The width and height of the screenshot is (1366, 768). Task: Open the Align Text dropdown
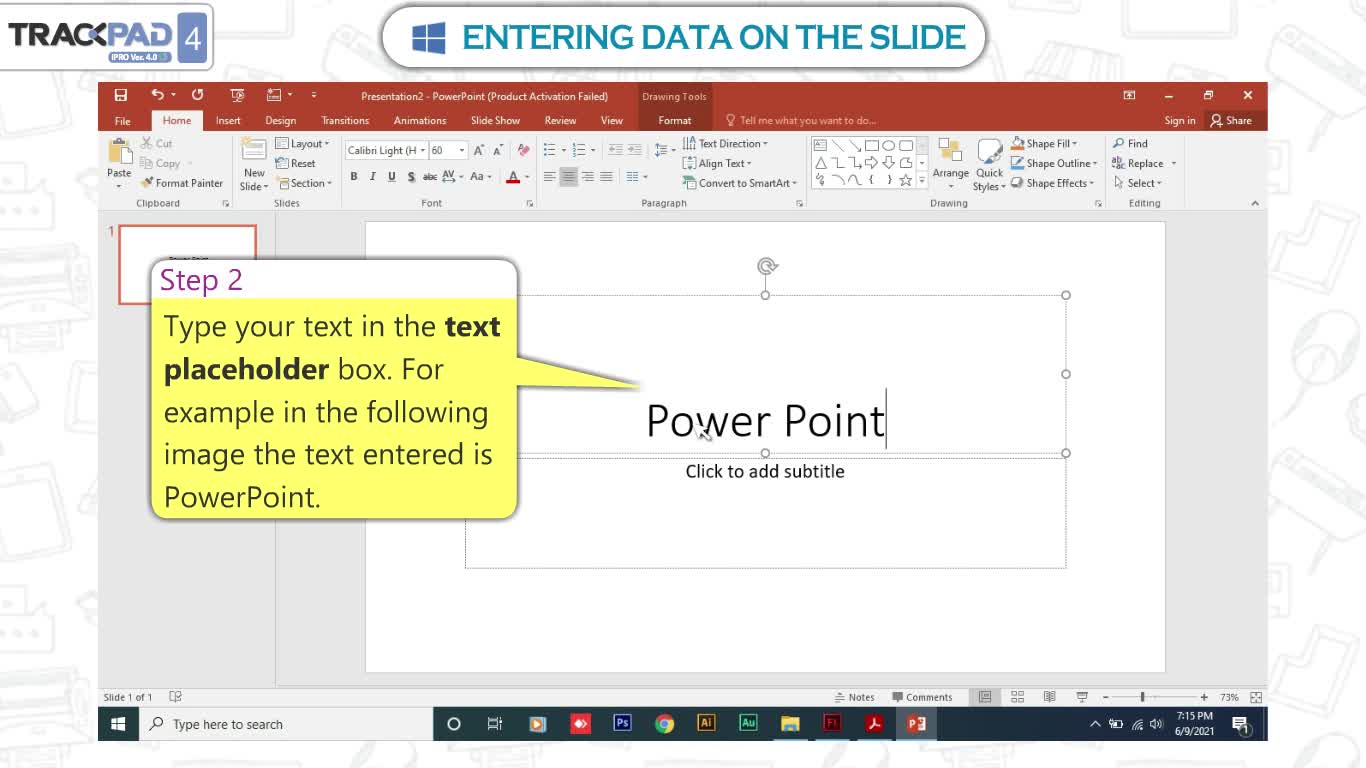click(x=717, y=163)
